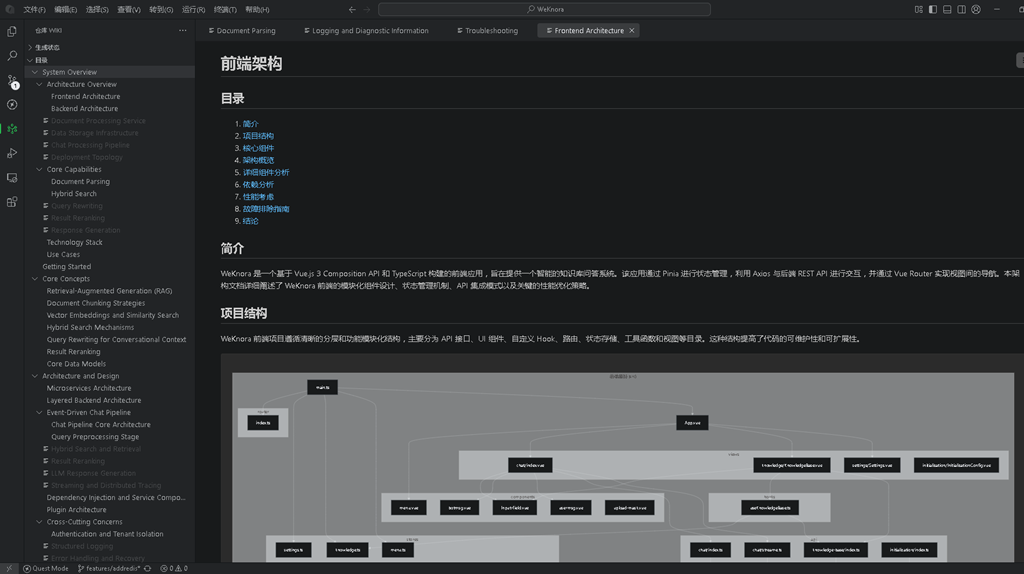This screenshot has height=574, width=1024.
Task: Click the Wiki panel more actions ellipsis
Action: 183,31
